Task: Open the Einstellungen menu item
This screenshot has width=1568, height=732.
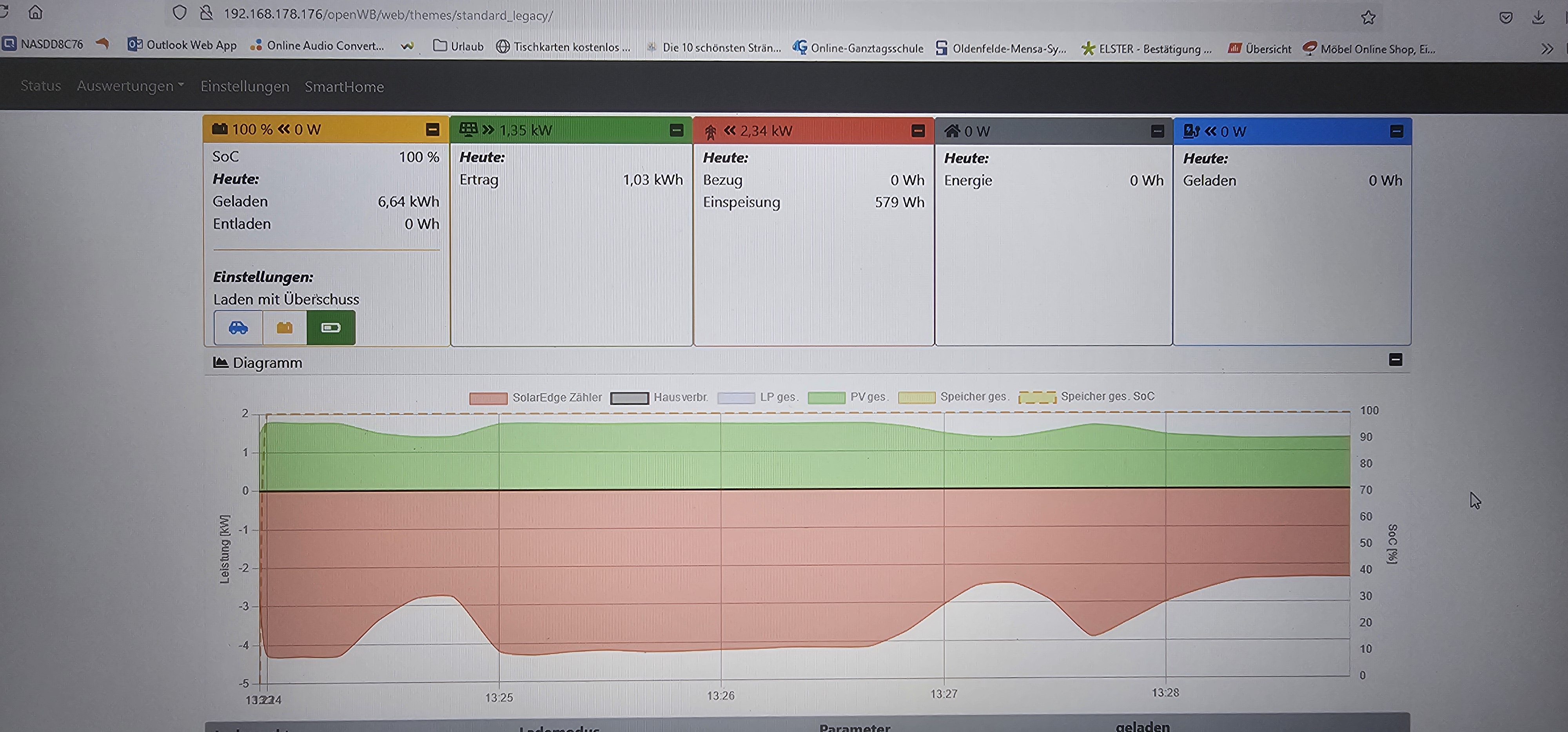Action: (x=245, y=87)
